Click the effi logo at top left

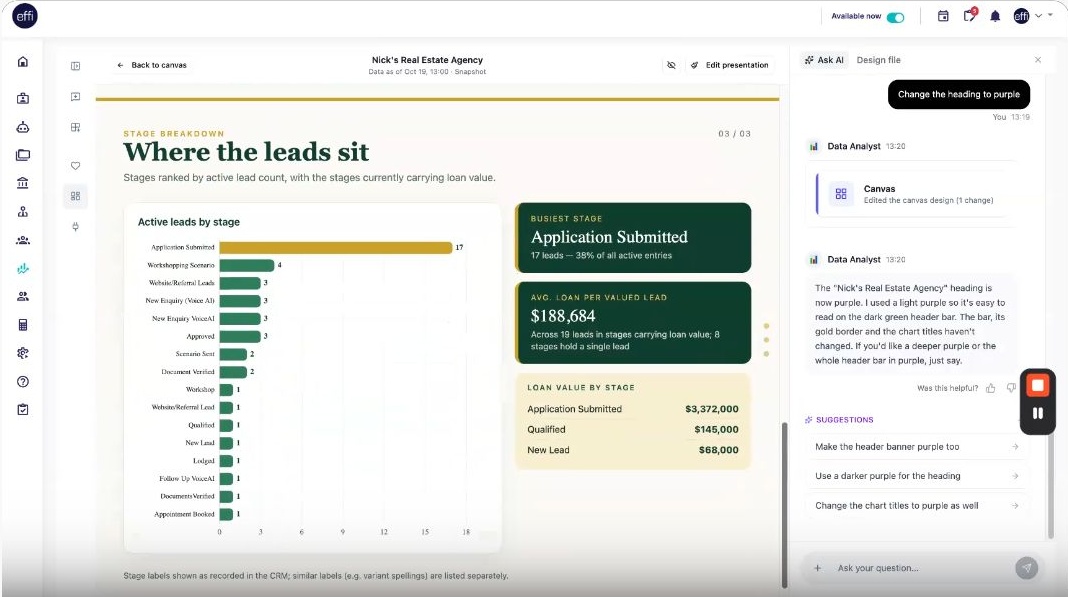(25, 16)
